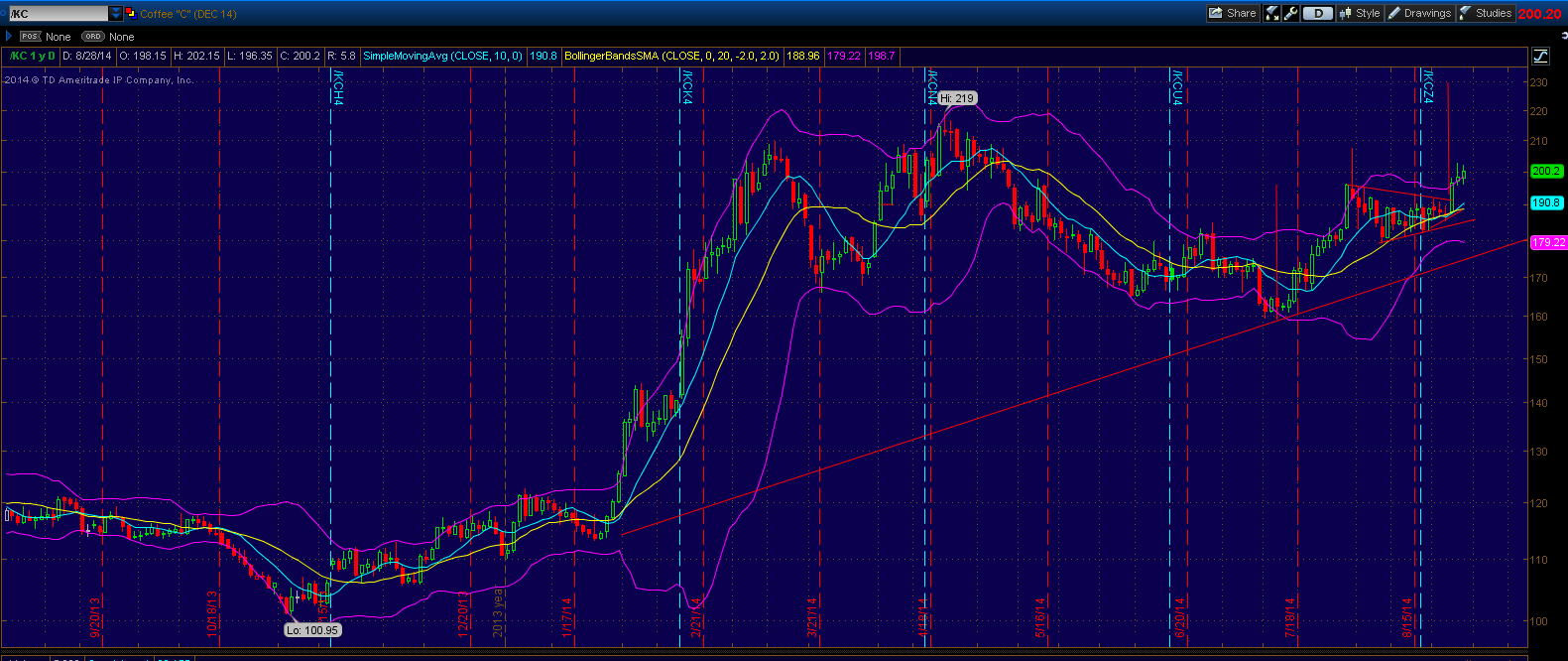Expand the /KC symbol dropdown arrow
Screen dimensions: 1568x661
pyautogui.click(x=116, y=14)
